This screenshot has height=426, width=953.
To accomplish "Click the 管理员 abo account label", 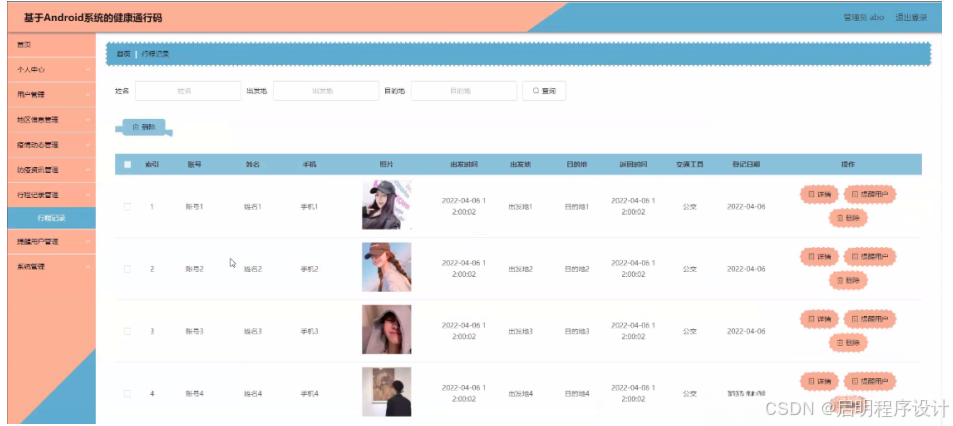I will pyautogui.click(x=864, y=18).
